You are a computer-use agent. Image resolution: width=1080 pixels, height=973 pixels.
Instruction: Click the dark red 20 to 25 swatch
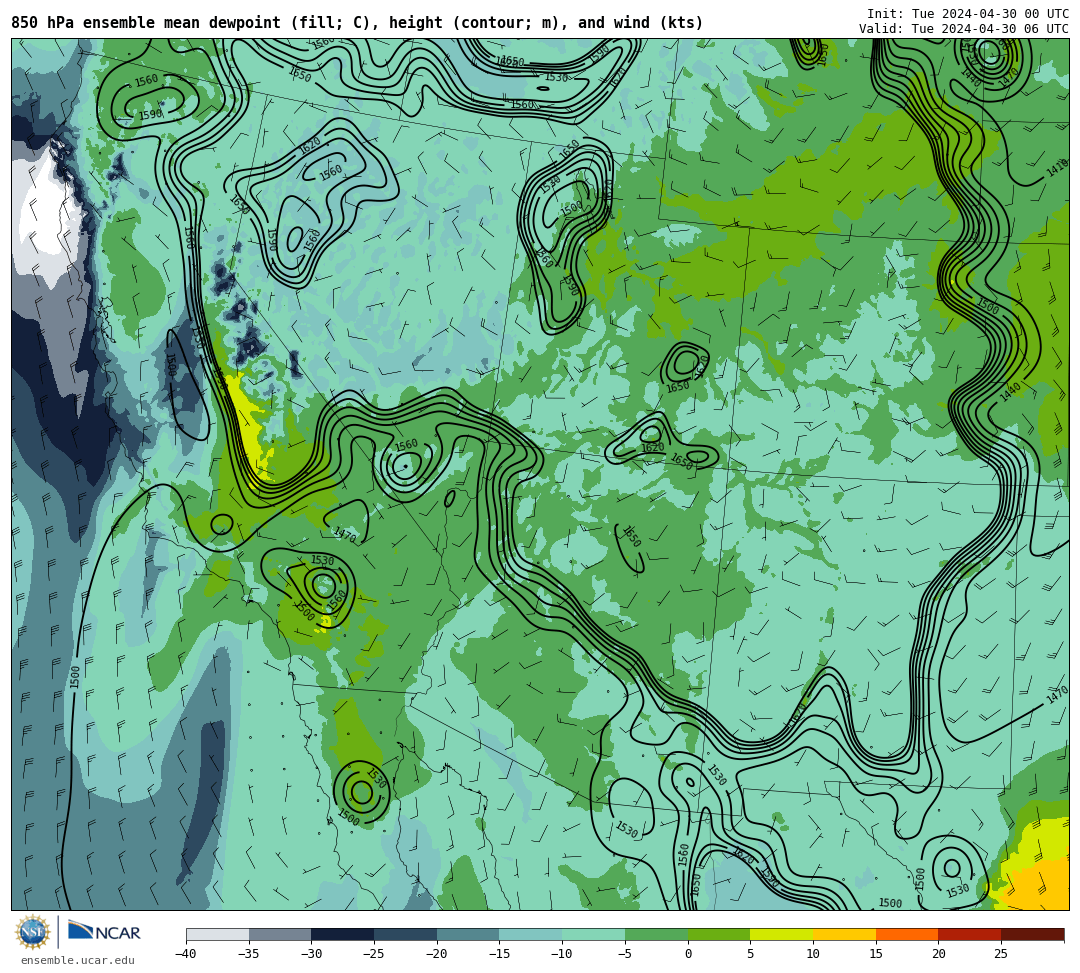(x=970, y=934)
